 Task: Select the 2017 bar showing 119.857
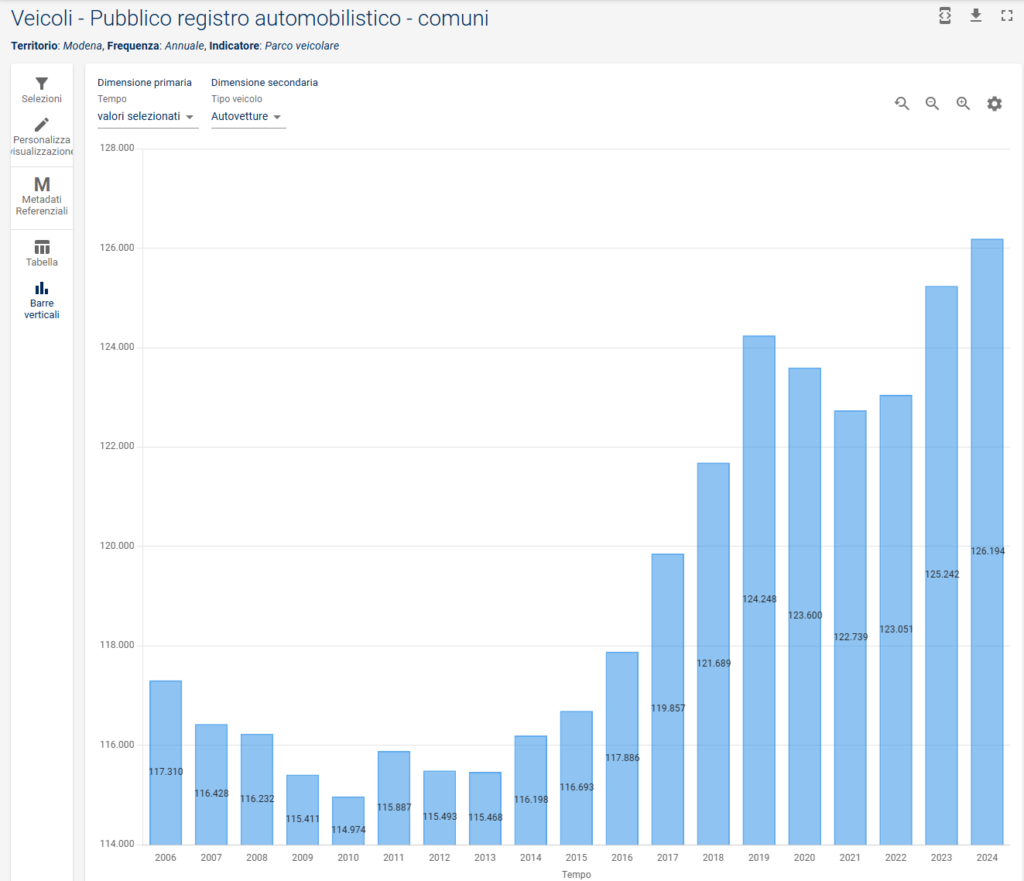click(667, 698)
